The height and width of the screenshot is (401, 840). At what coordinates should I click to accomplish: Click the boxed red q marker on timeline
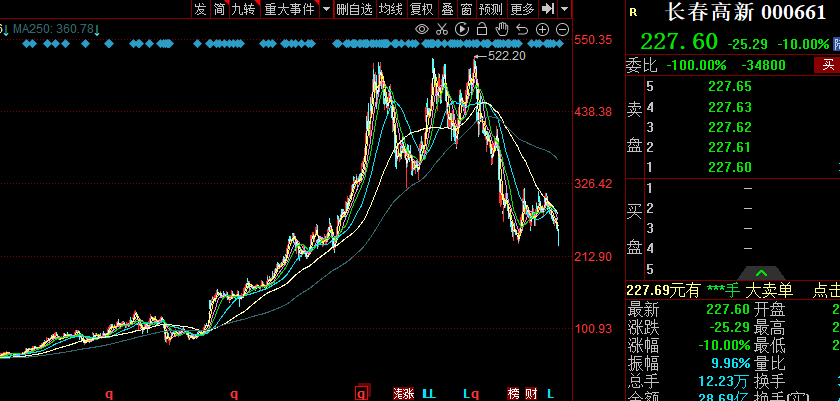363,394
